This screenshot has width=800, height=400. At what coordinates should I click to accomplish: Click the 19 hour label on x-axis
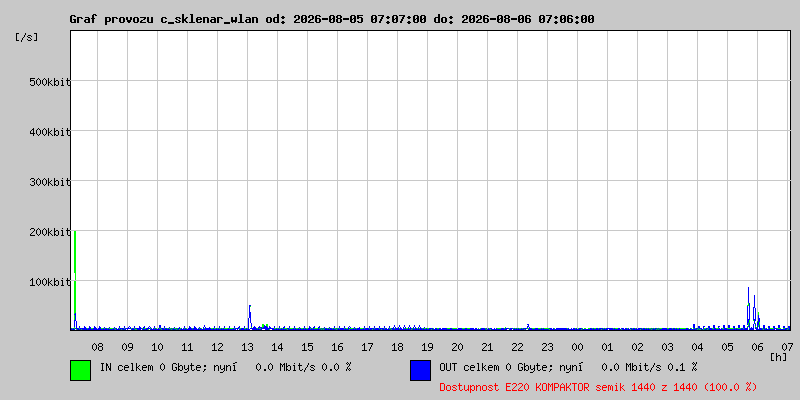click(x=428, y=347)
